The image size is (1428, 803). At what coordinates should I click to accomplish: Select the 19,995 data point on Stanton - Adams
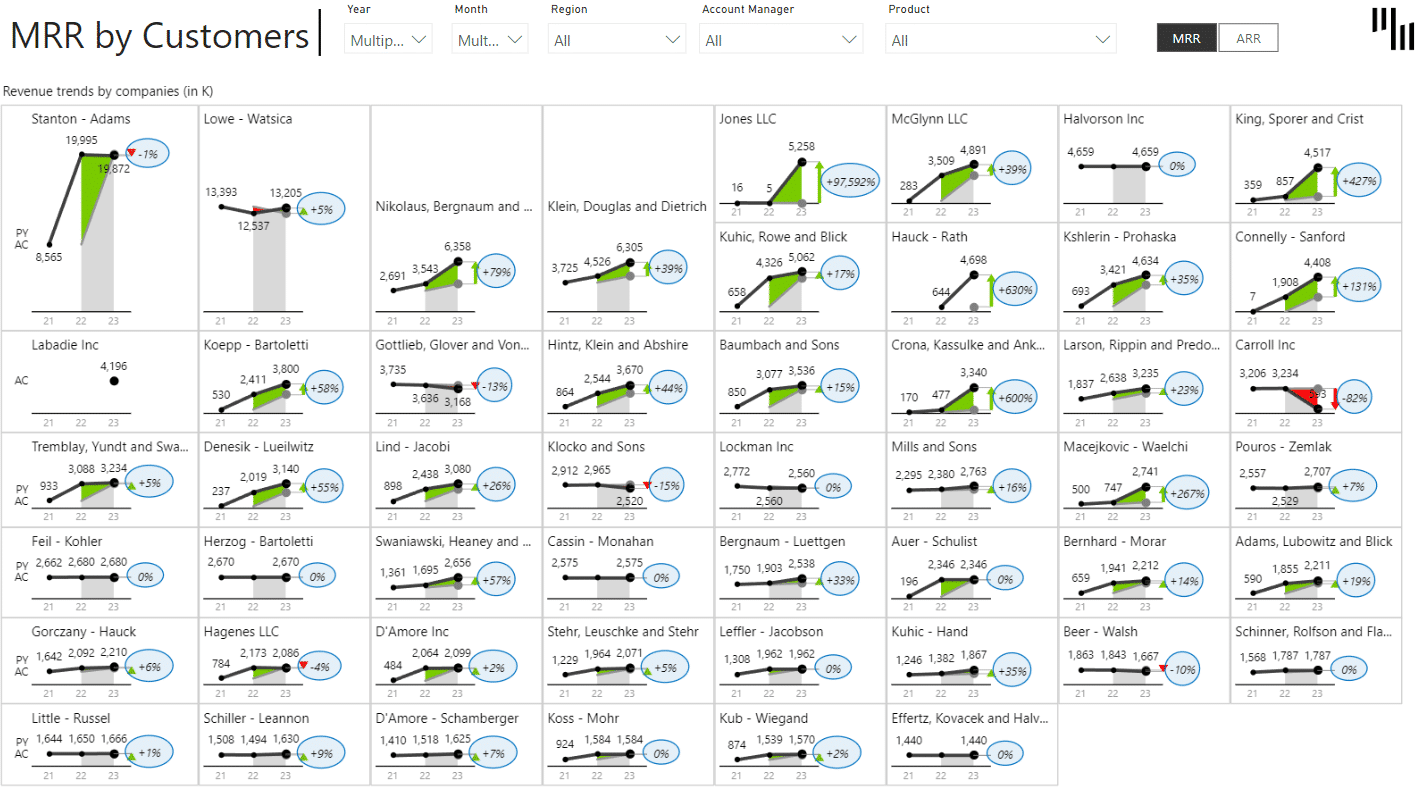(80, 154)
